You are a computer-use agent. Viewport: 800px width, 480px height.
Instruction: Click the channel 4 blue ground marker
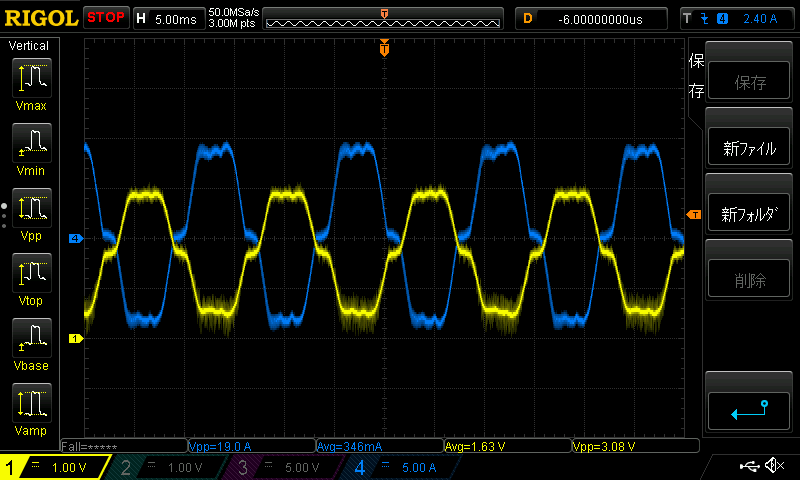tap(76, 238)
